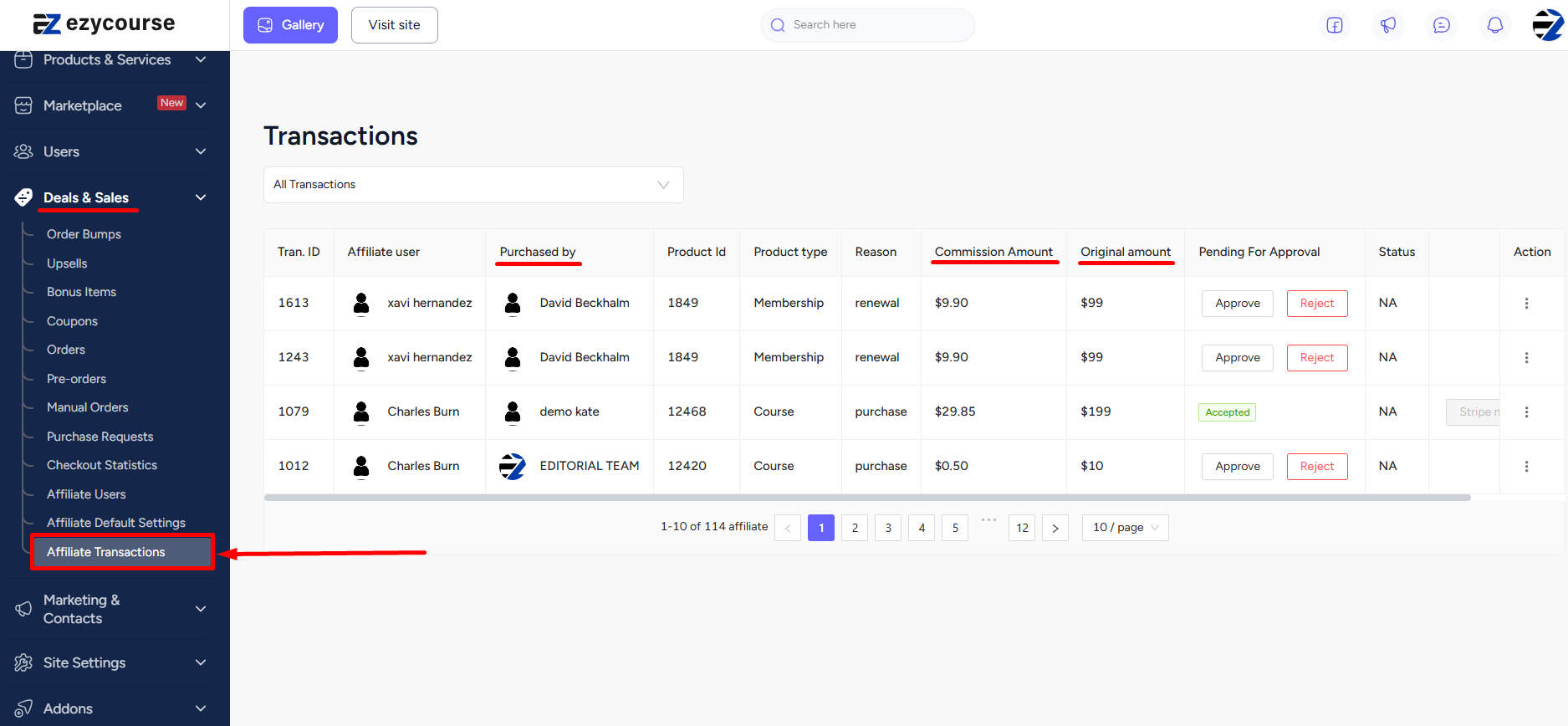Click the Visit site button
The width and height of the screenshot is (1568, 726).
click(395, 25)
